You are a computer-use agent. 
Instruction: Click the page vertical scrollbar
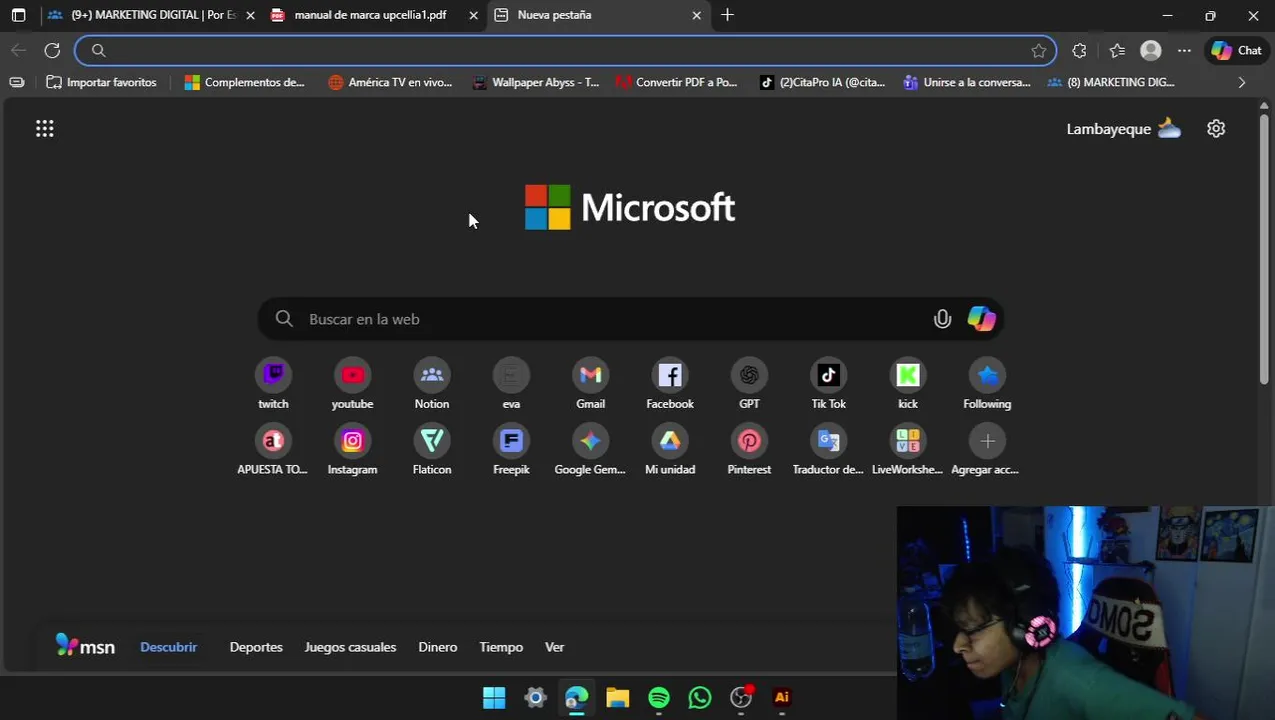pyautogui.click(x=1265, y=250)
